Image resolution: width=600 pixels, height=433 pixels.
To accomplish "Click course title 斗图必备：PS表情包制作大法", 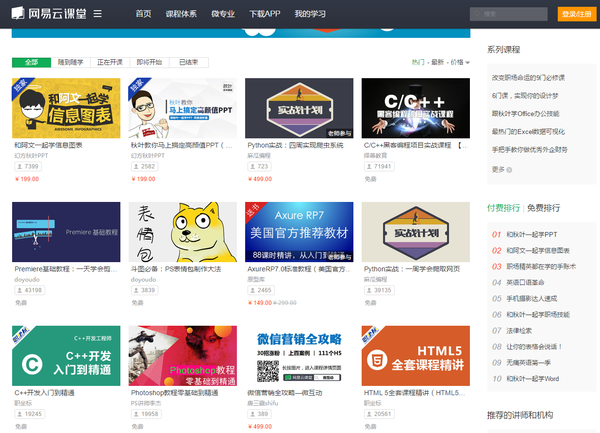I will point(176,269).
